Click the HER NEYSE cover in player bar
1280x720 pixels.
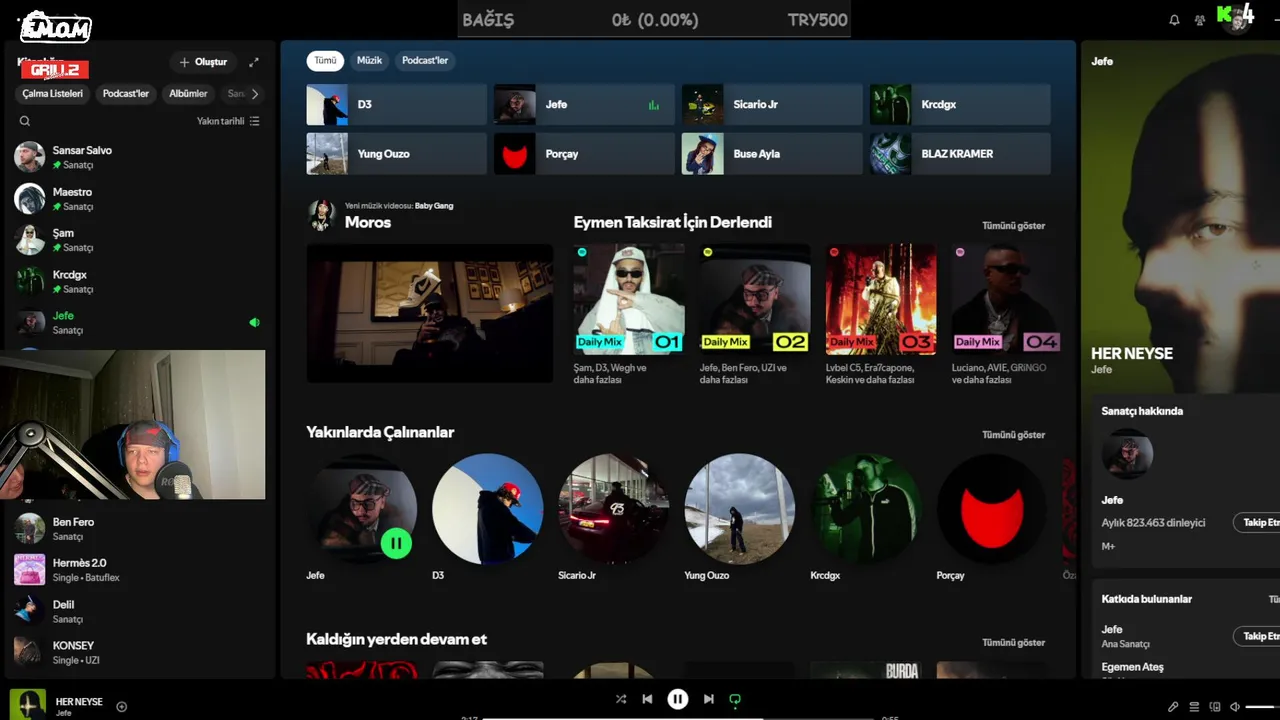[28, 705]
